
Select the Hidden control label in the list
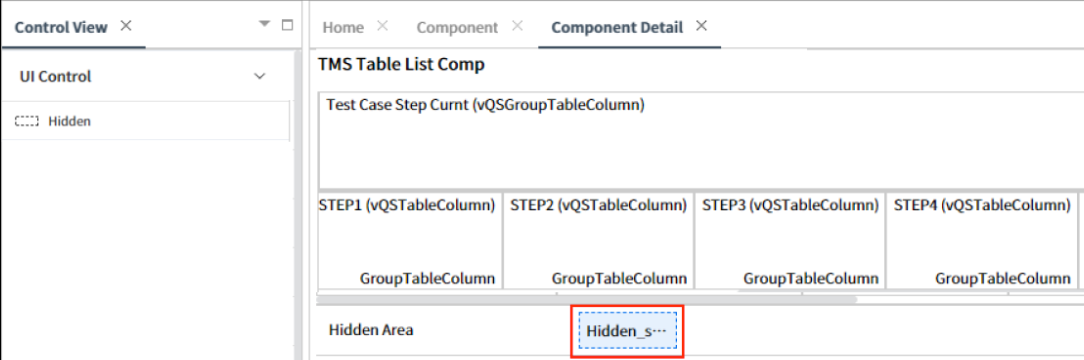tap(69, 121)
